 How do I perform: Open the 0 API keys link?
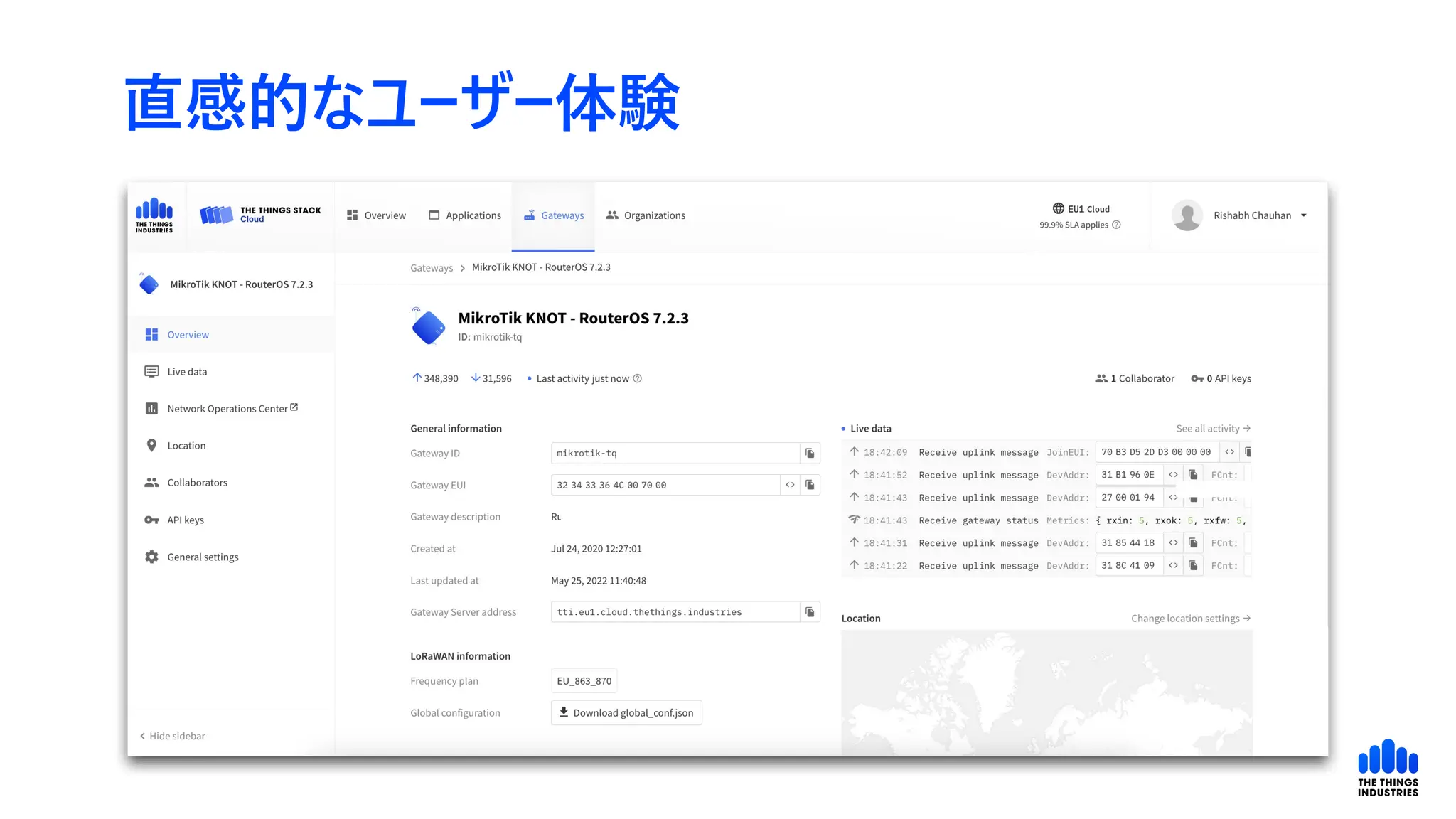point(1221,379)
